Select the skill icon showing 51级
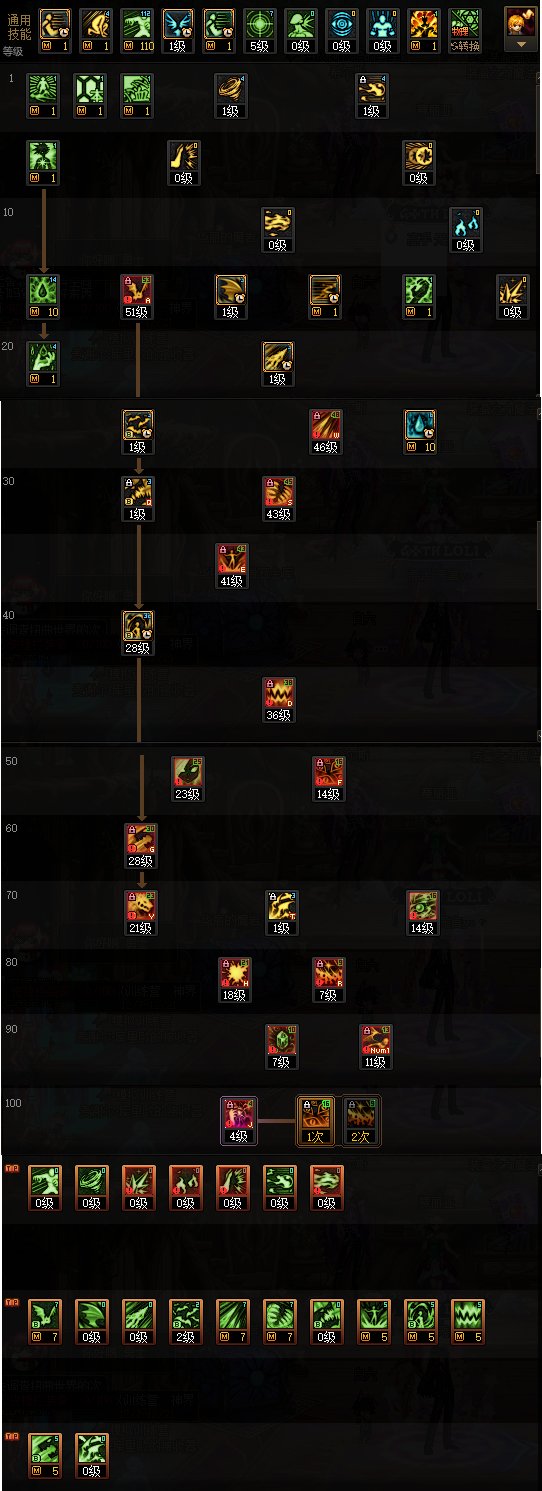 [x=138, y=296]
